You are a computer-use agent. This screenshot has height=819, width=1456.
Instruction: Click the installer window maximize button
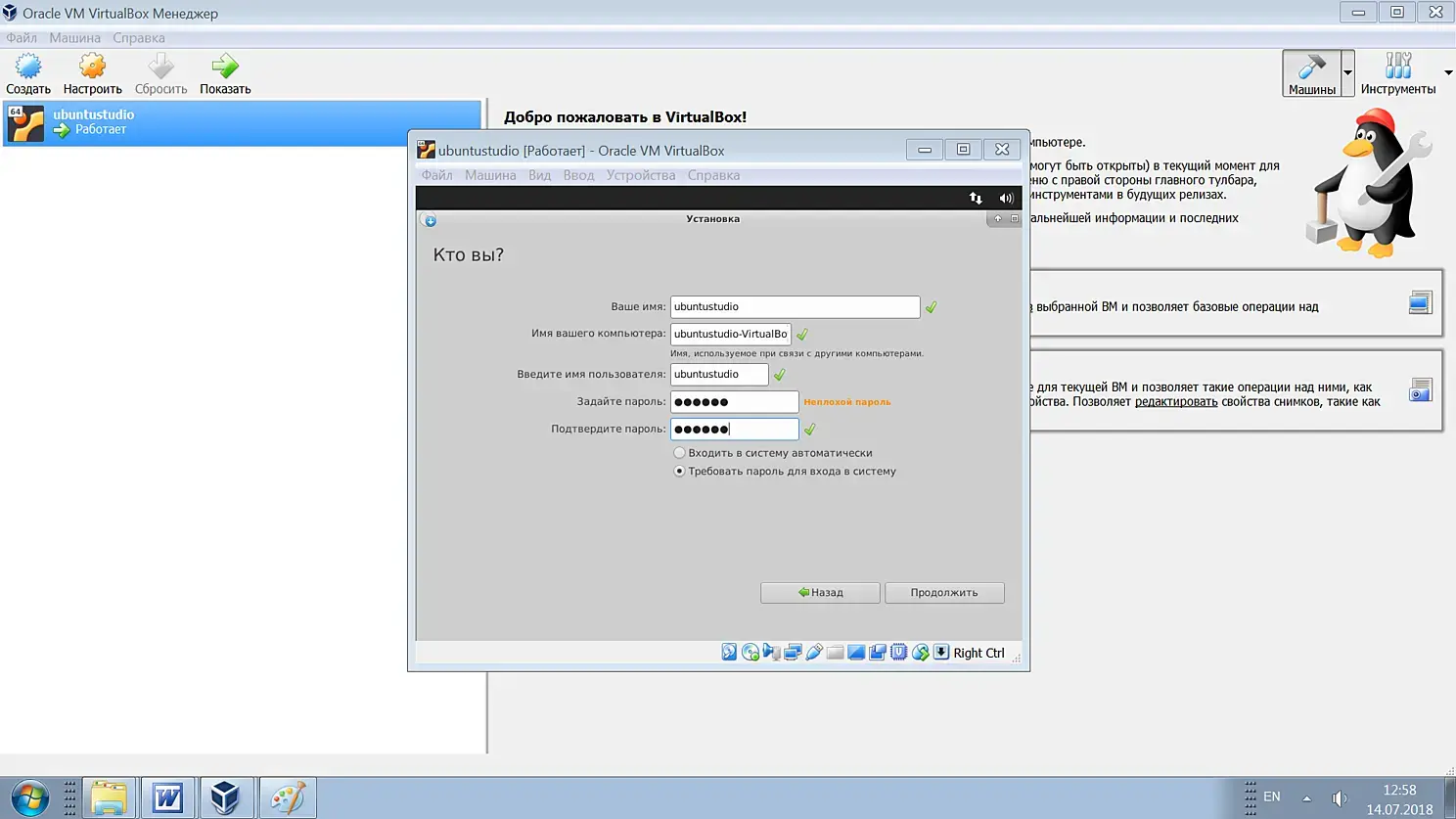1015,219
